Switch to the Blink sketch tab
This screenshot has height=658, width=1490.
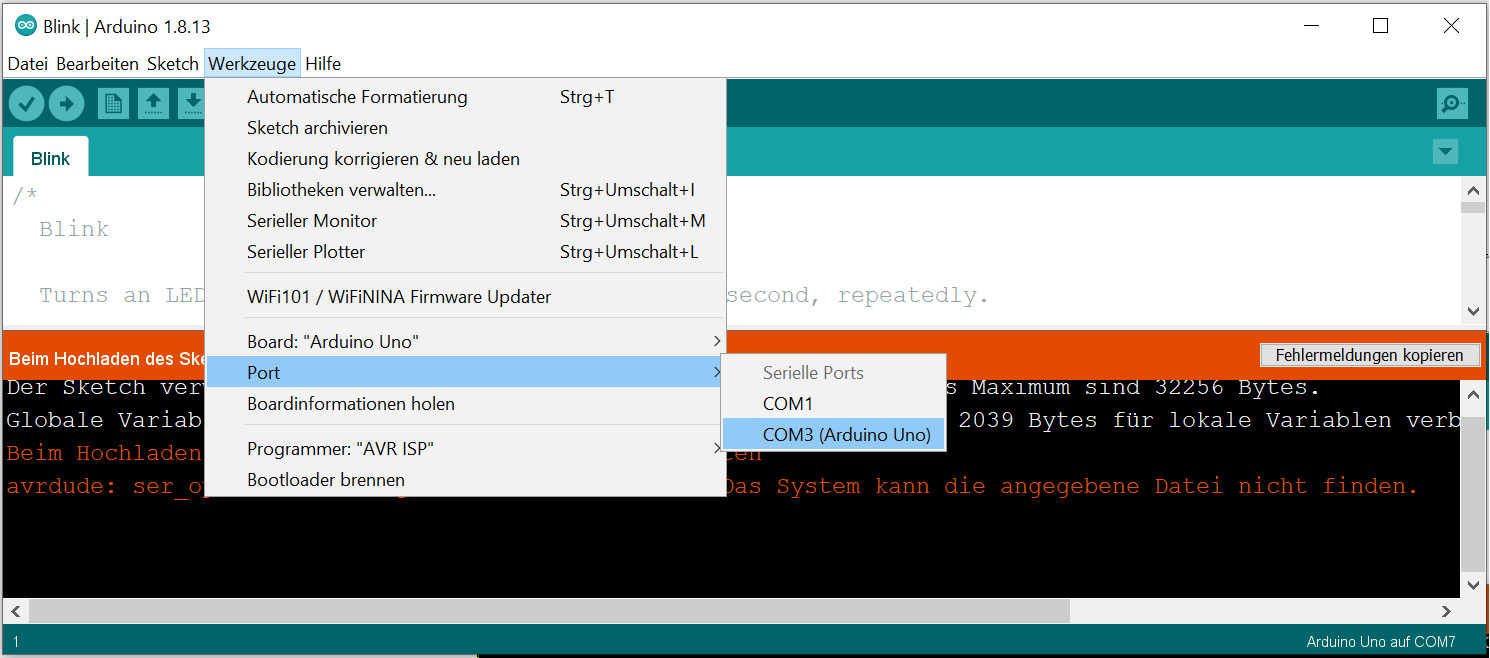50,159
